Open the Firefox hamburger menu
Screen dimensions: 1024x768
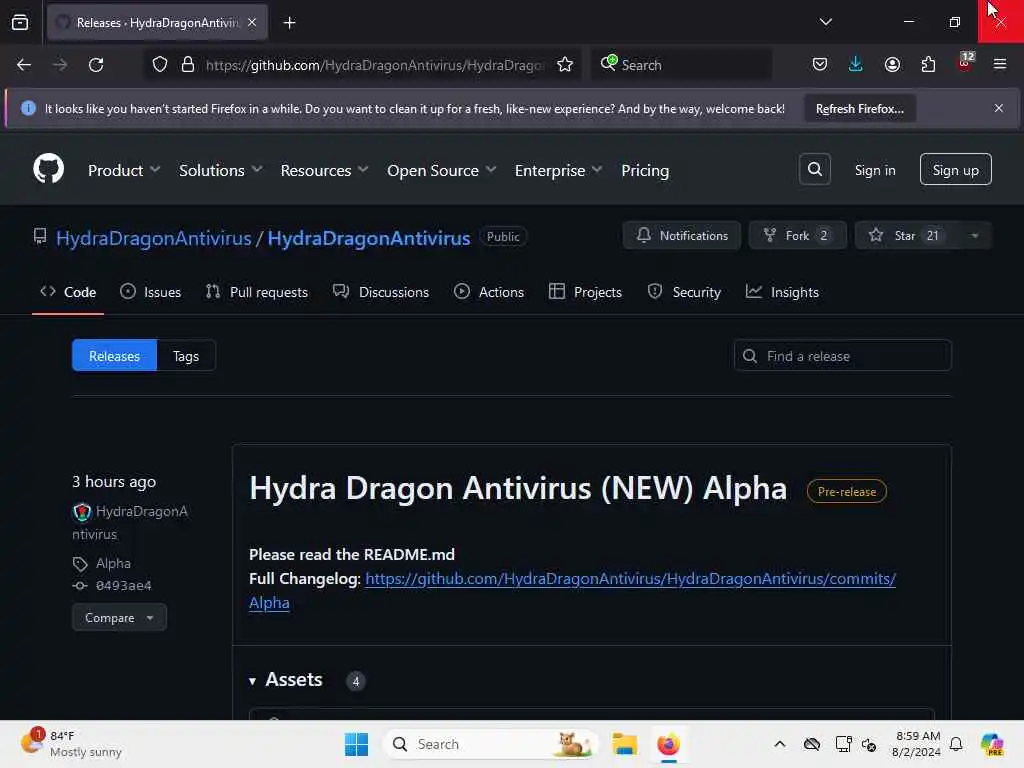(x=1000, y=65)
